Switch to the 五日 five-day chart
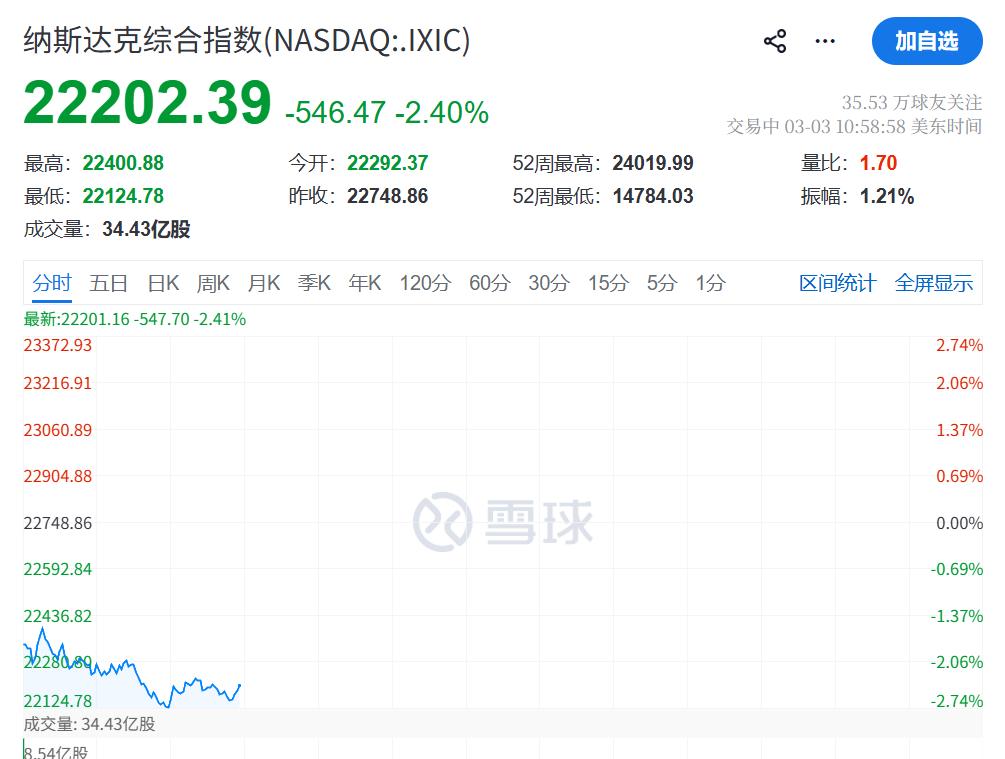 [x=108, y=283]
